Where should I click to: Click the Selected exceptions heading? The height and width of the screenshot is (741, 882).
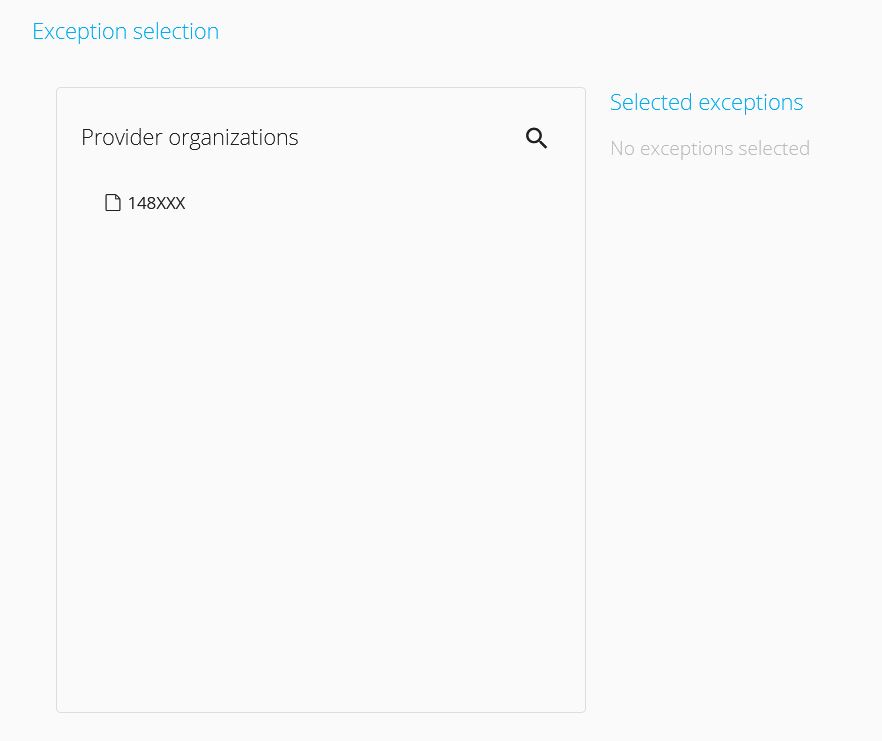point(706,103)
